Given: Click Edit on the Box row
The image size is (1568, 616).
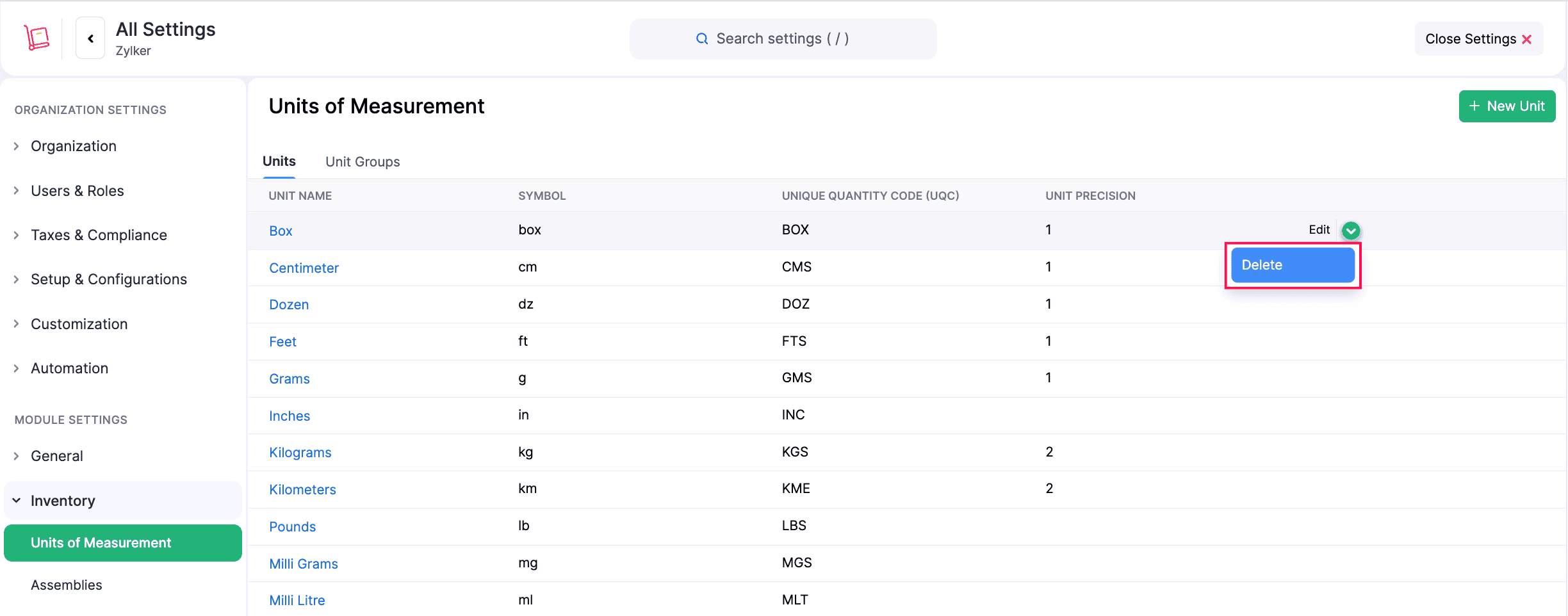Looking at the screenshot, I should [1319, 230].
